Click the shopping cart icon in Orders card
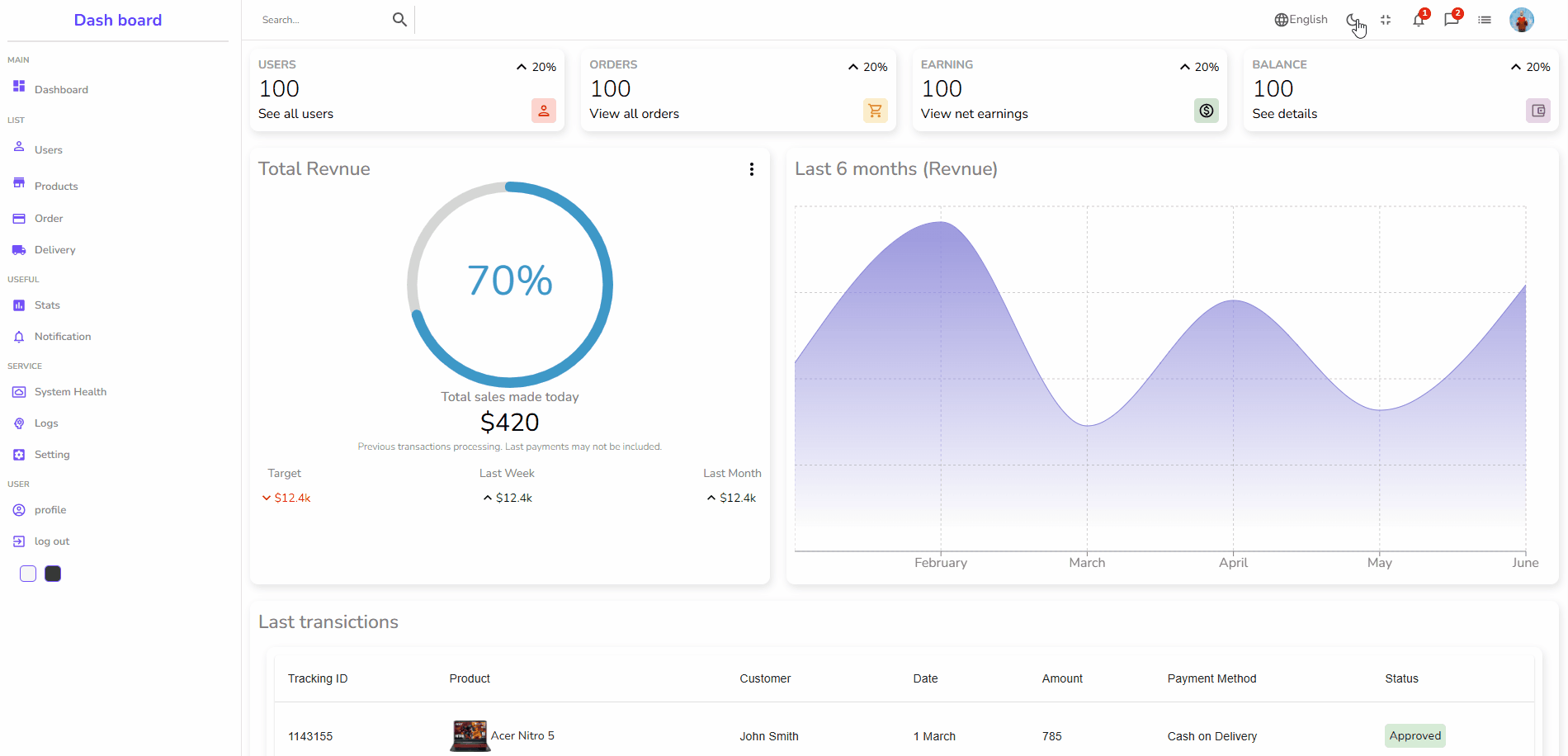 tap(876, 111)
